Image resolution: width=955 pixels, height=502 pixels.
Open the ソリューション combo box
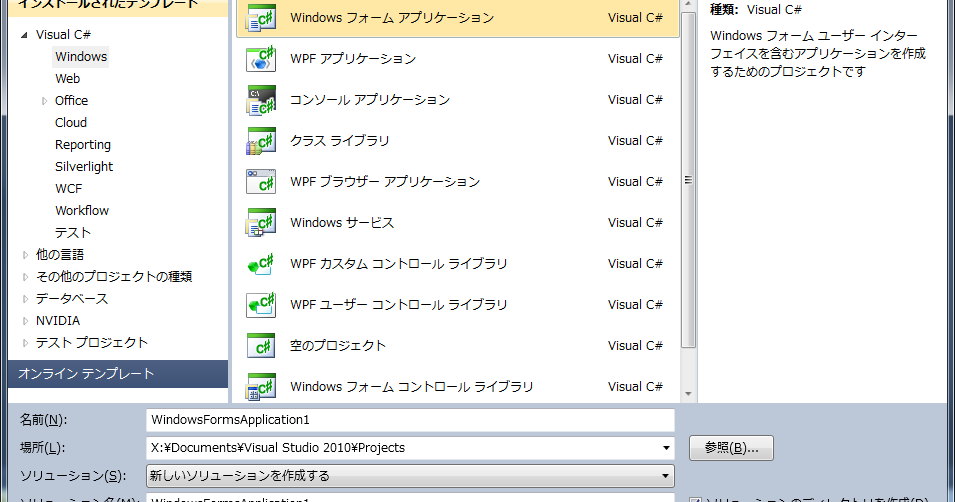tap(410, 476)
